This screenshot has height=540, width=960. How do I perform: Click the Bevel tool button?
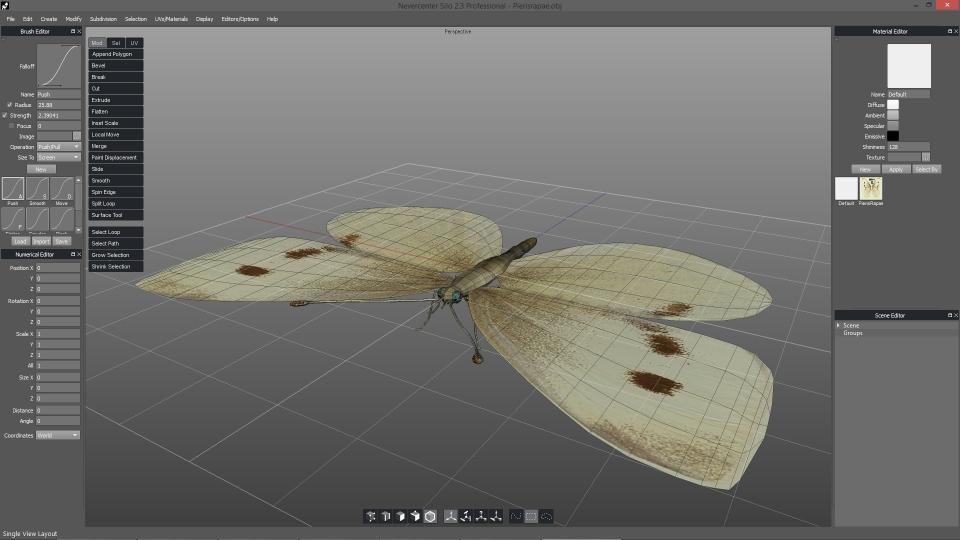coord(116,66)
